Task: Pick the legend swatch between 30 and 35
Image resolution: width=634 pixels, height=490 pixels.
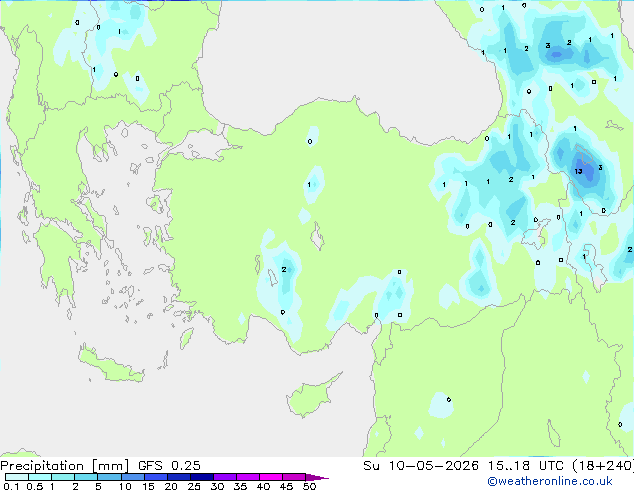Action: point(224,477)
